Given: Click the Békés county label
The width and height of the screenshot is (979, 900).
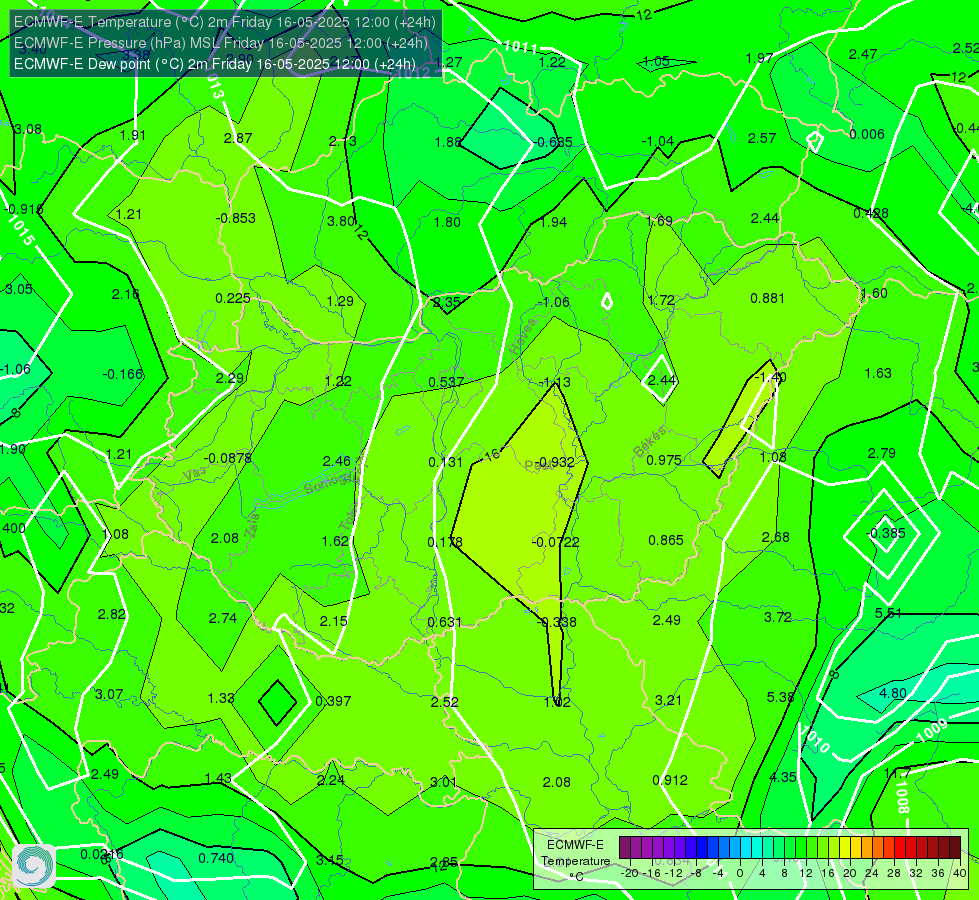Looking at the screenshot, I should coord(649,442).
